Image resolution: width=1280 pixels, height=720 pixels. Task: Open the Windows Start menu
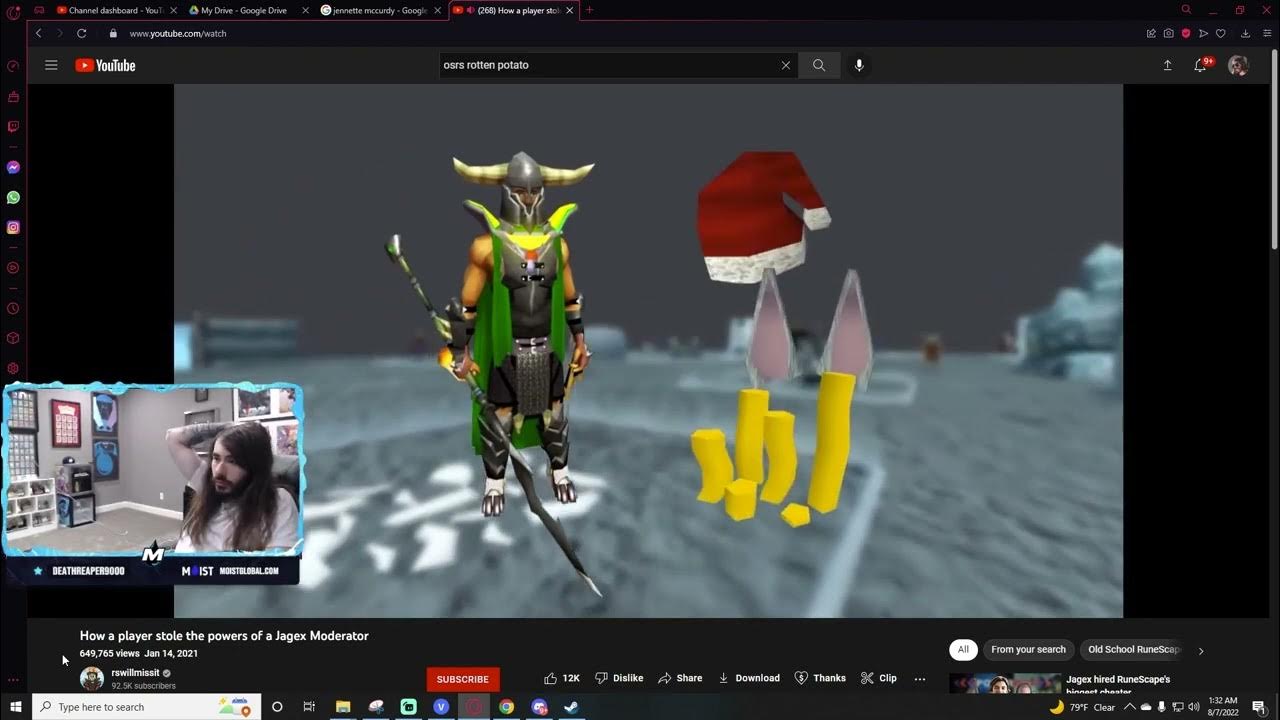(x=15, y=707)
